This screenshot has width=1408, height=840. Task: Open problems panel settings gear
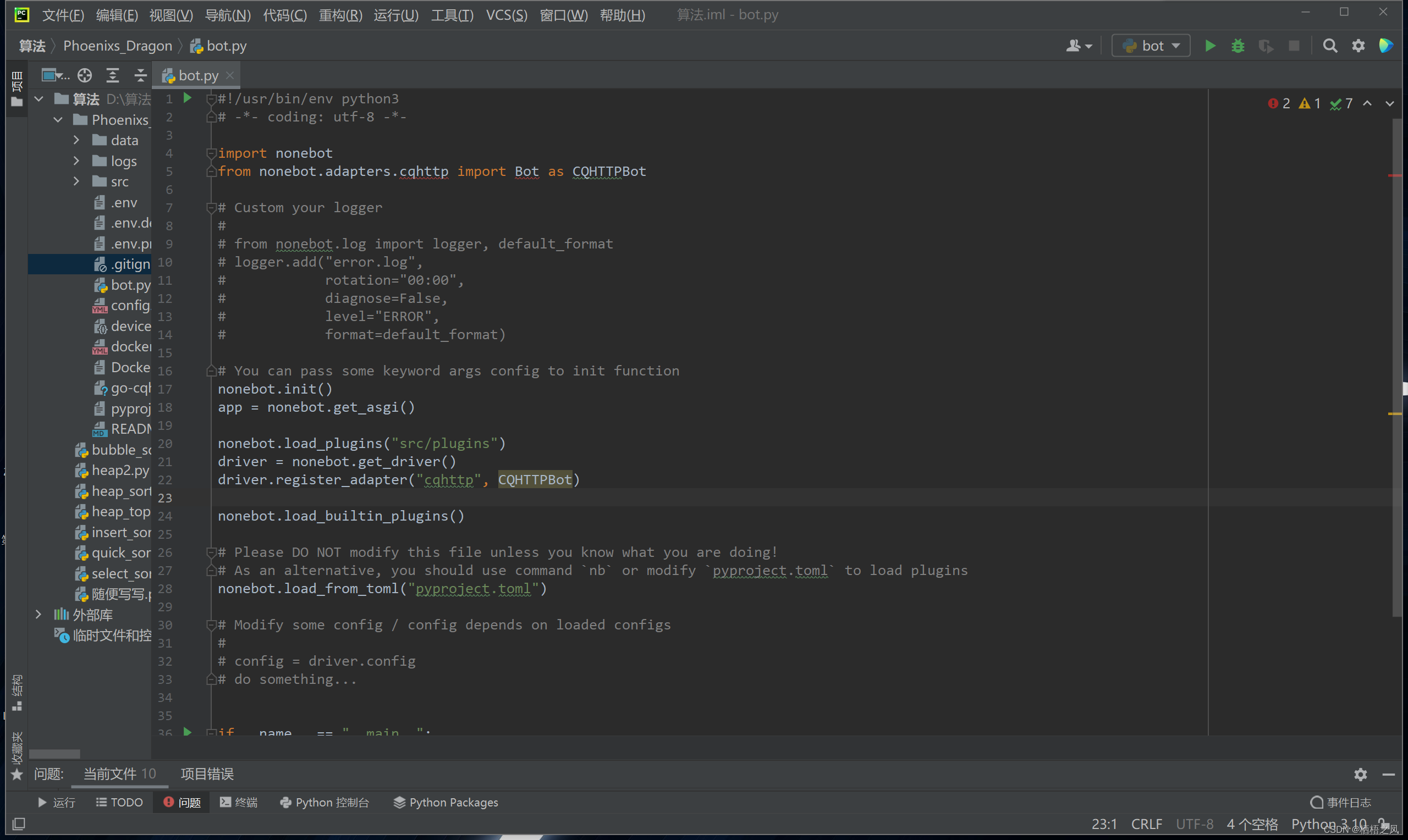(x=1361, y=774)
